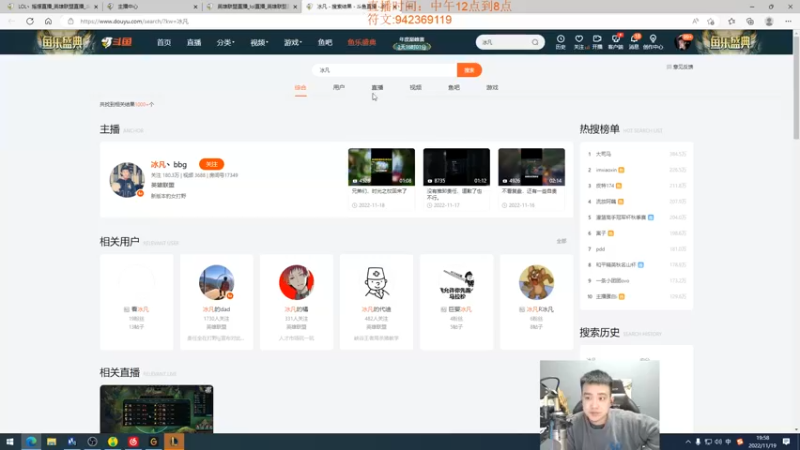The width and height of the screenshot is (800, 450).
Task: Click the page vertical scrollbar
Action: coord(796,87)
